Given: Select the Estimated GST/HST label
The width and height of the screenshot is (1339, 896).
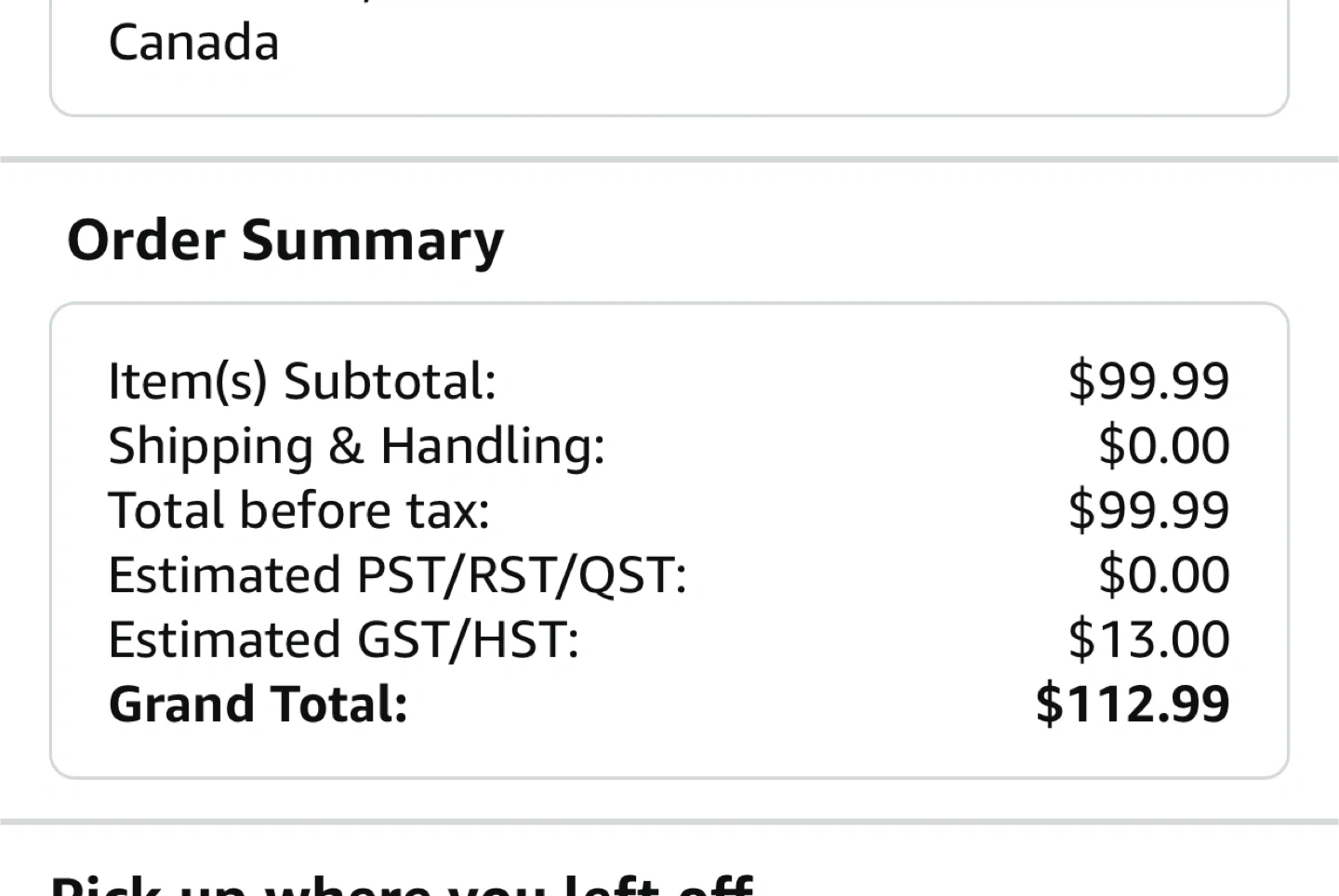Looking at the screenshot, I should [343, 639].
